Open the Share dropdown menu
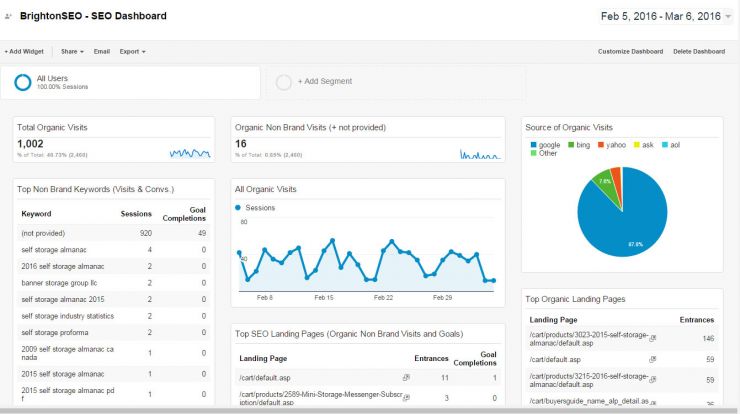 tap(72, 51)
